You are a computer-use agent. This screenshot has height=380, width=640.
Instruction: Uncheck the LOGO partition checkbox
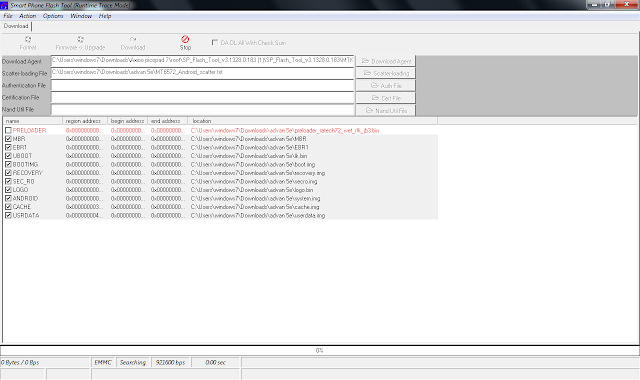coord(8,190)
